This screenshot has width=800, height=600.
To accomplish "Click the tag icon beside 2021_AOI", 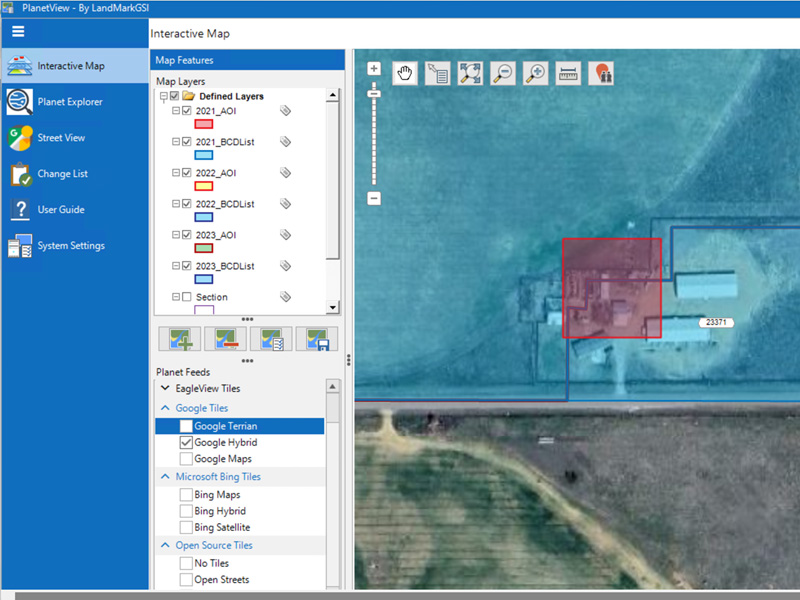I will pos(285,111).
